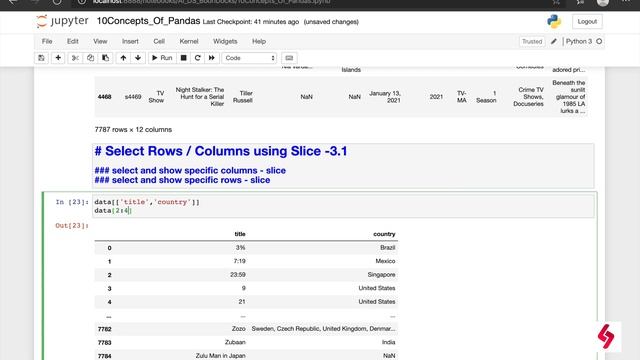Click the Python 3 kernel indicator

pyautogui.click(x=579, y=41)
